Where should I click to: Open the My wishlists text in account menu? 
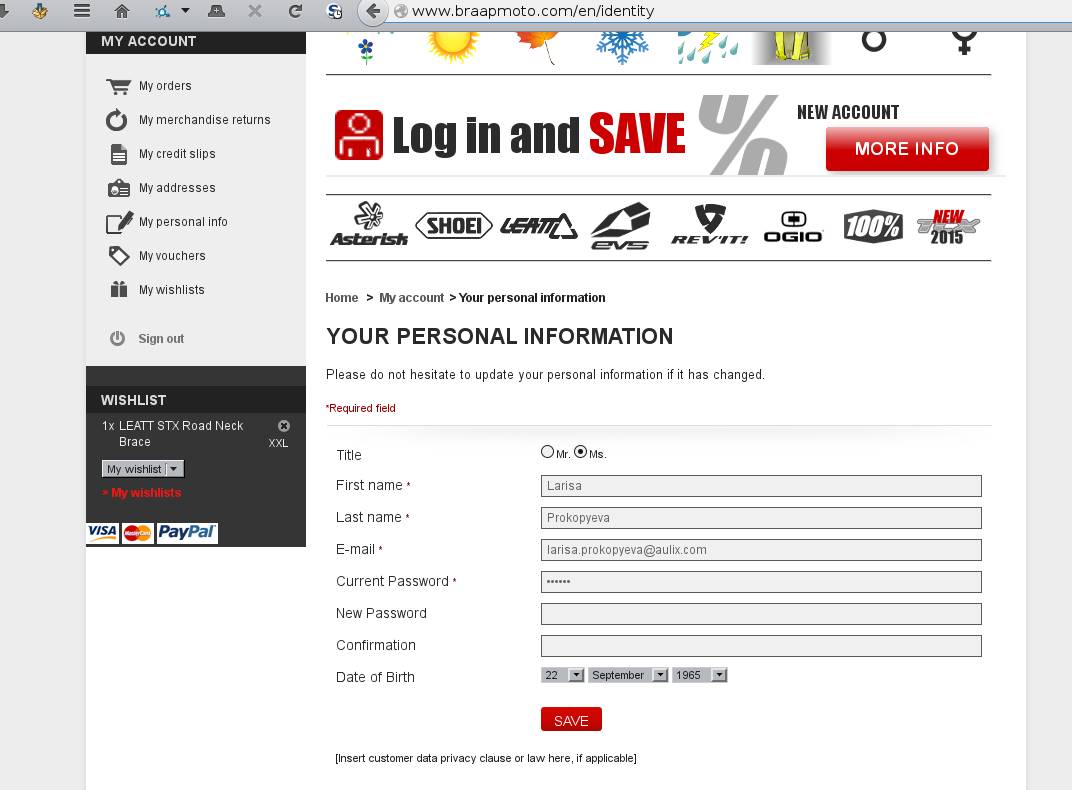[172, 290]
